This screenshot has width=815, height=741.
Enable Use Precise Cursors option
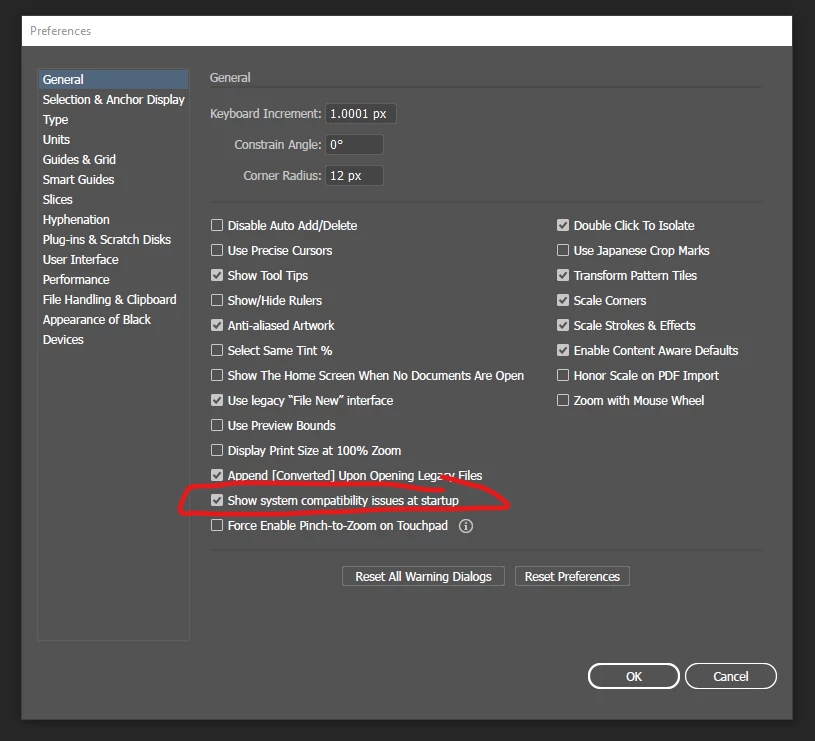pos(217,250)
